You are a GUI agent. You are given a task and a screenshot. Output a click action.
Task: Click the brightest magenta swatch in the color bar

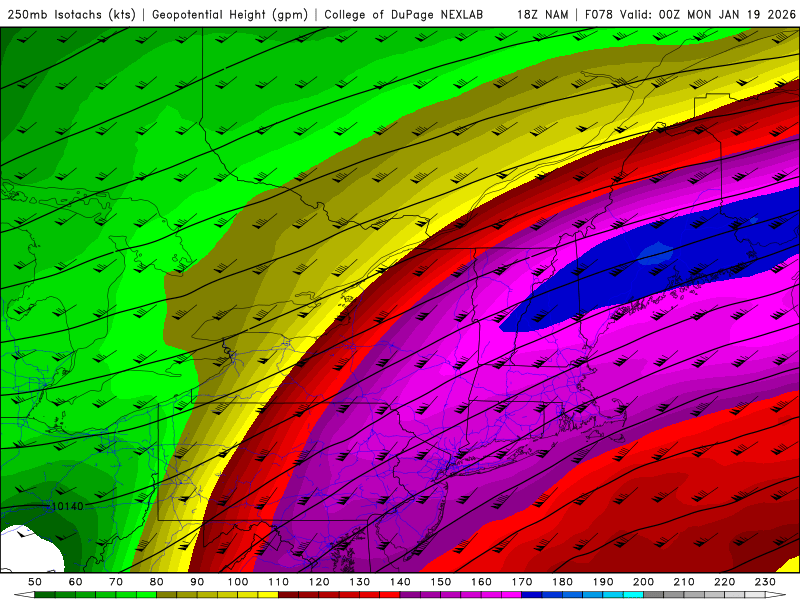point(511,595)
